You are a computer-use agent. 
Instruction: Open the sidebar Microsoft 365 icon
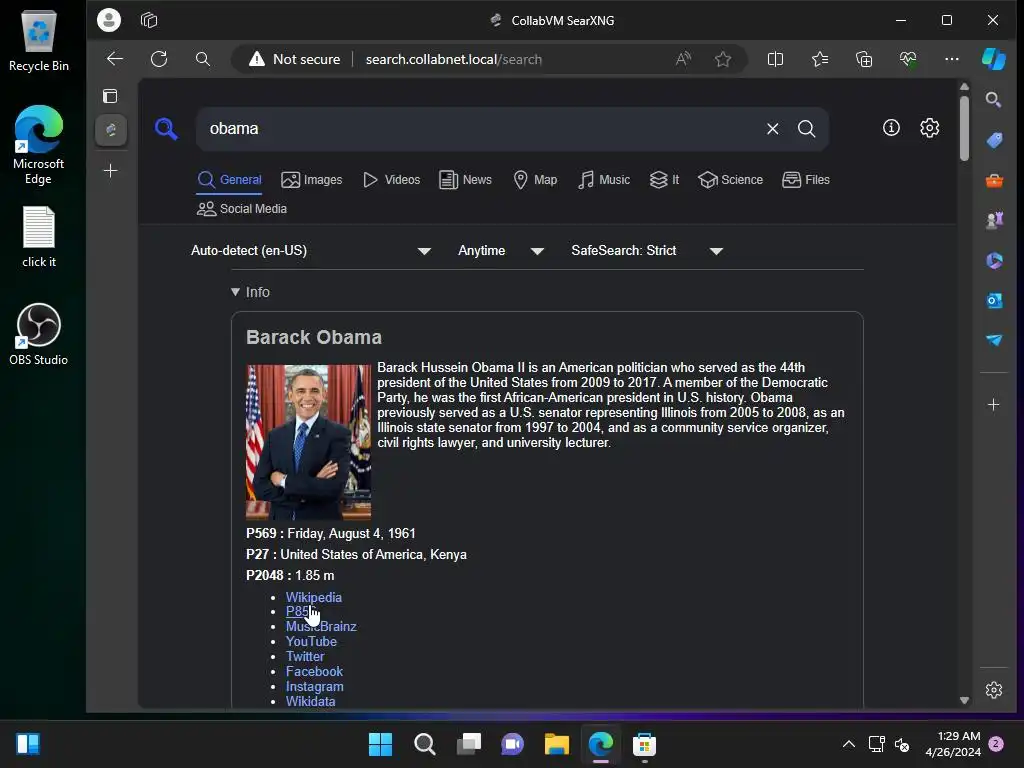(994, 261)
